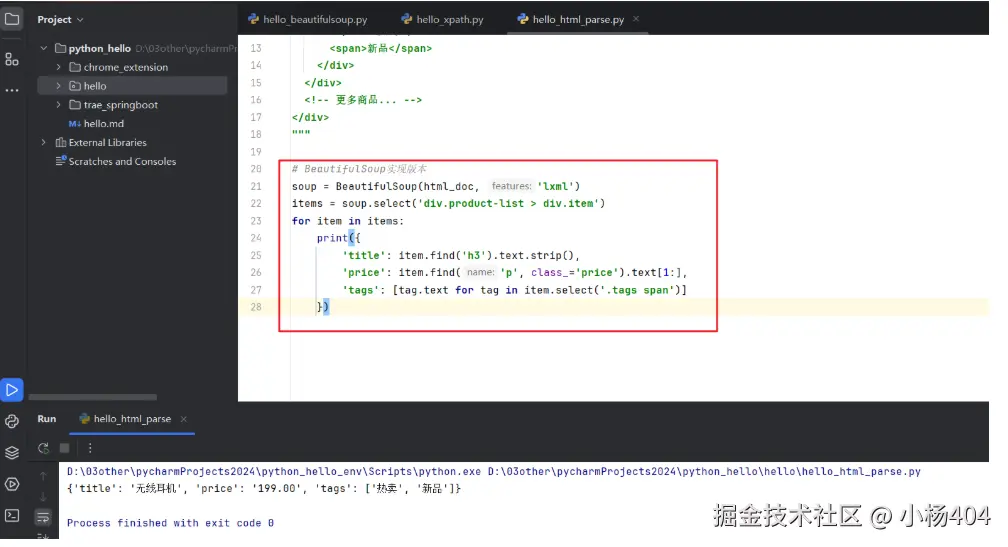This screenshot has height=547, width=1008.
Task: Expand the trae_springboot folder
Action: coord(58,105)
